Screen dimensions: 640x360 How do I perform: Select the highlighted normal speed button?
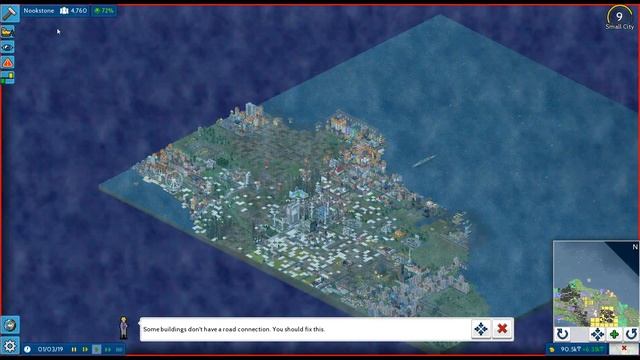(96, 349)
